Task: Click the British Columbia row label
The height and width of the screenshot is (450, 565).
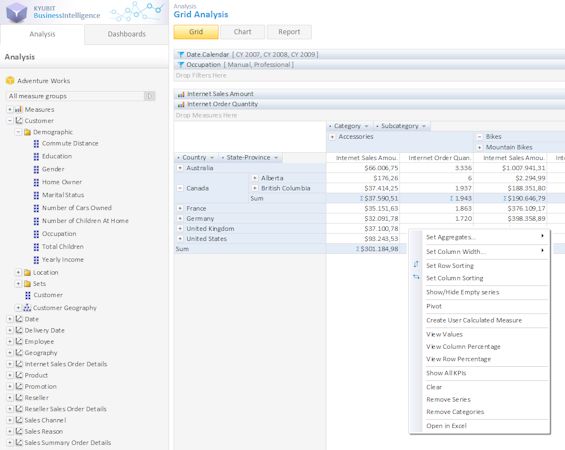Action: click(x=285, y=188)
